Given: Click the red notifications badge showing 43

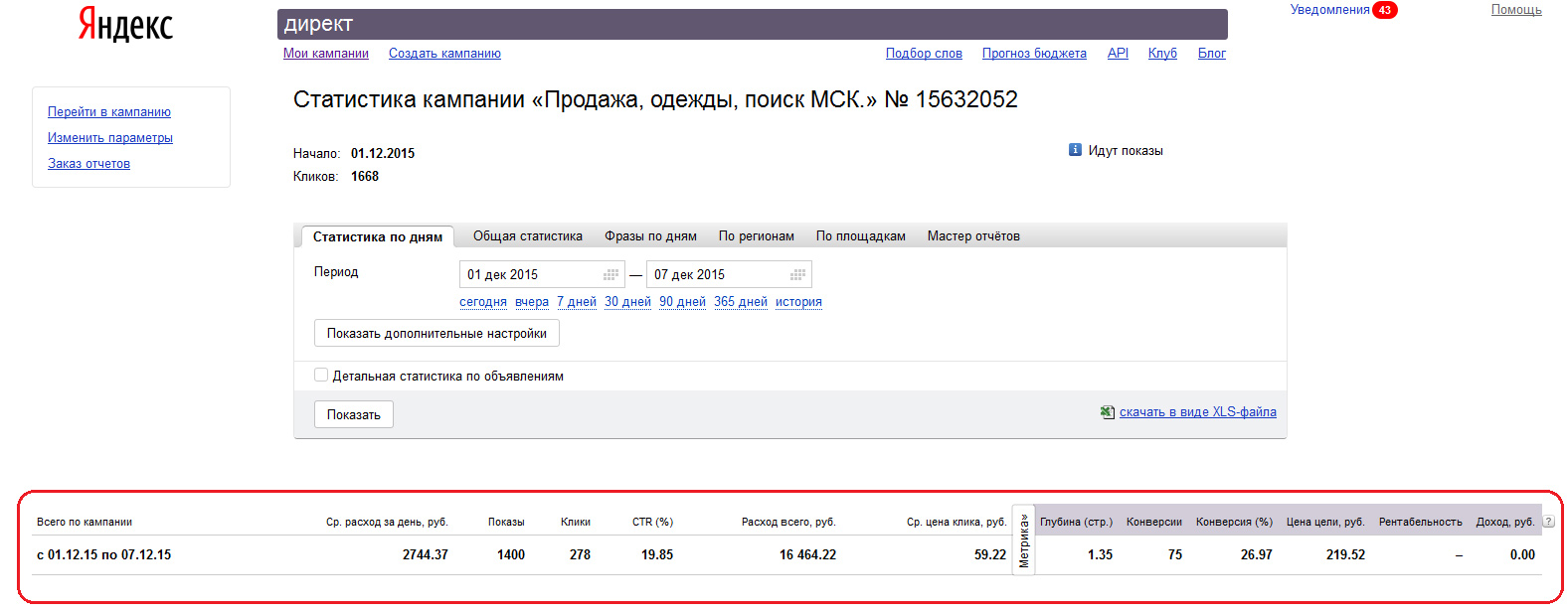Looking at the screenshot, I should tap(1385, 10).
